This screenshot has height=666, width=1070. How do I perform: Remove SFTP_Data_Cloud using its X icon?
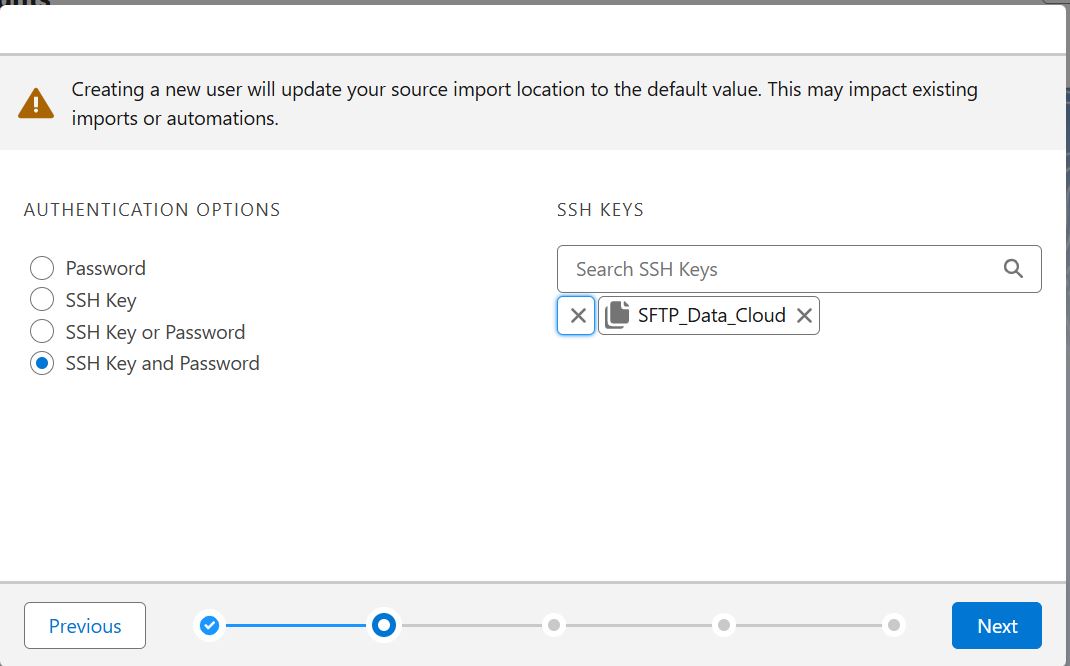coord(805,314)
